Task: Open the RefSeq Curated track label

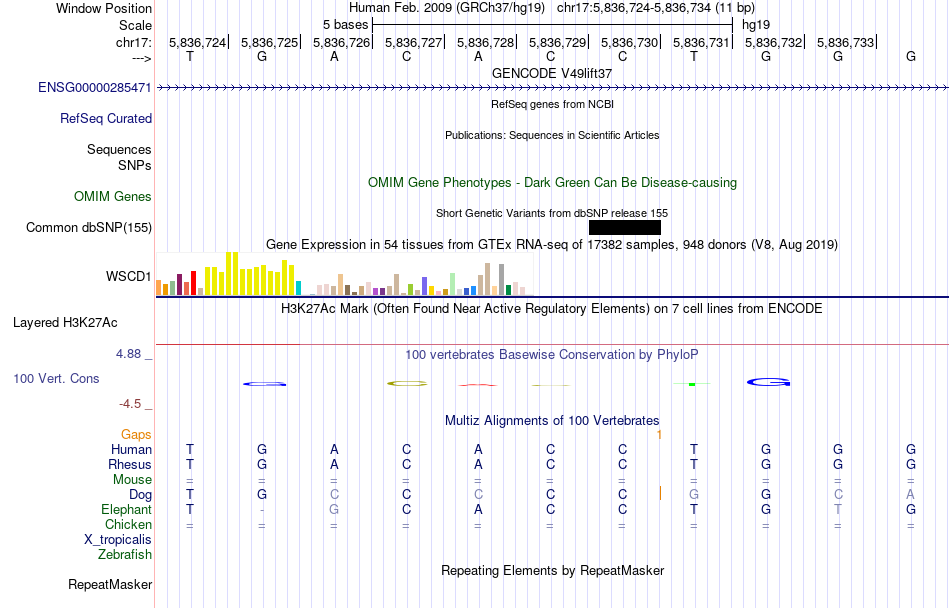Action: click(x=106, y=118)
